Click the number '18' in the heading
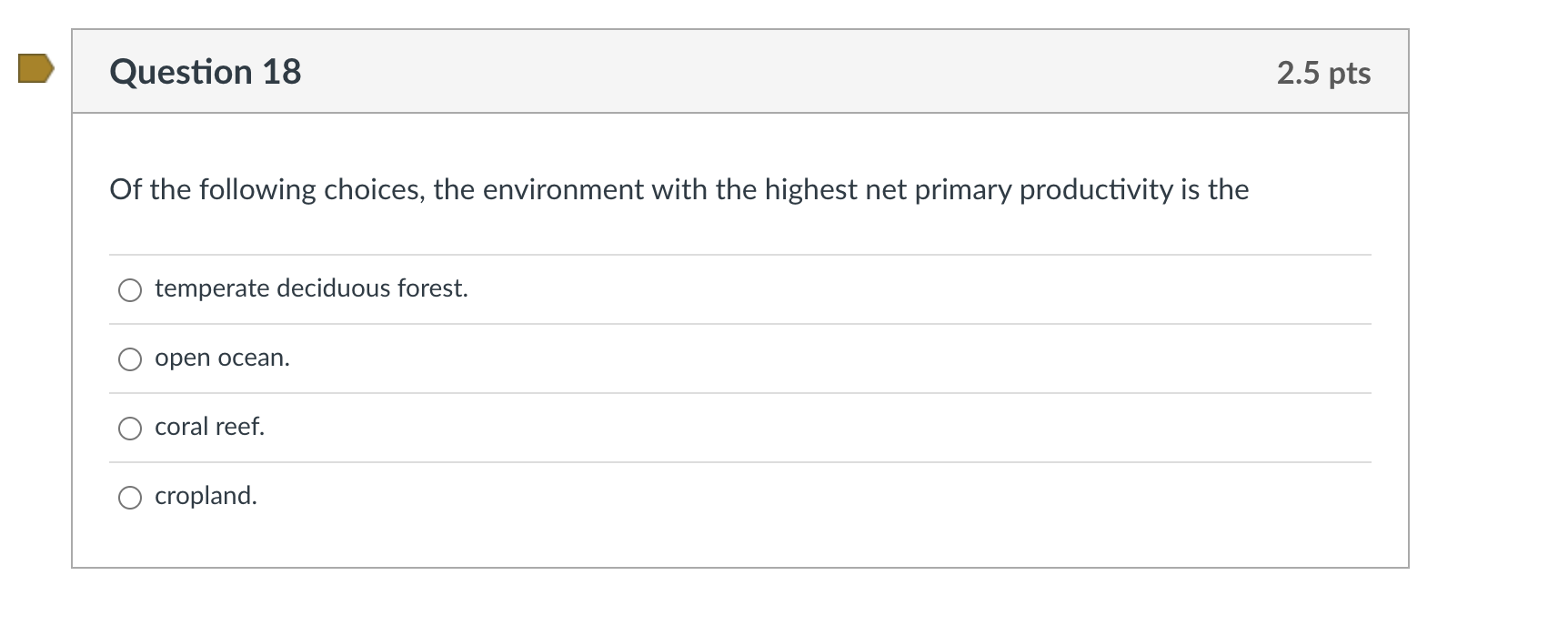1568x626 pixels. [281, 72]
